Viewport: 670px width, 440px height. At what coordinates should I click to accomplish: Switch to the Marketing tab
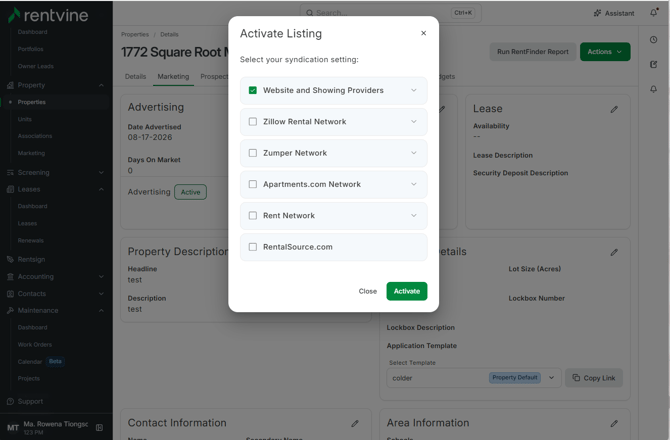[173, 76]
